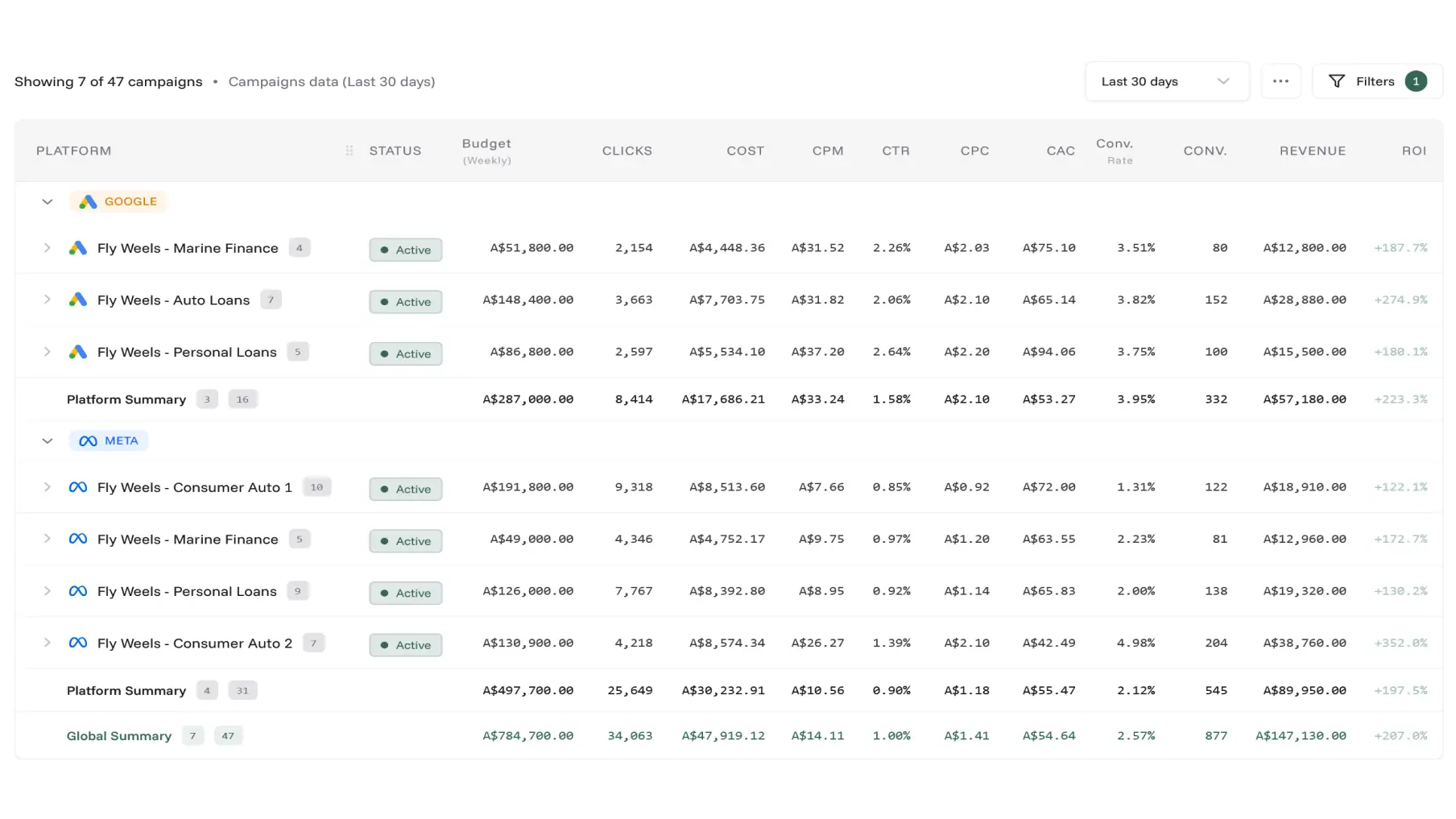
Task: Click the column drag handle next to PLATFORM header
Action: pyautogui.click(x=348, y=151)
